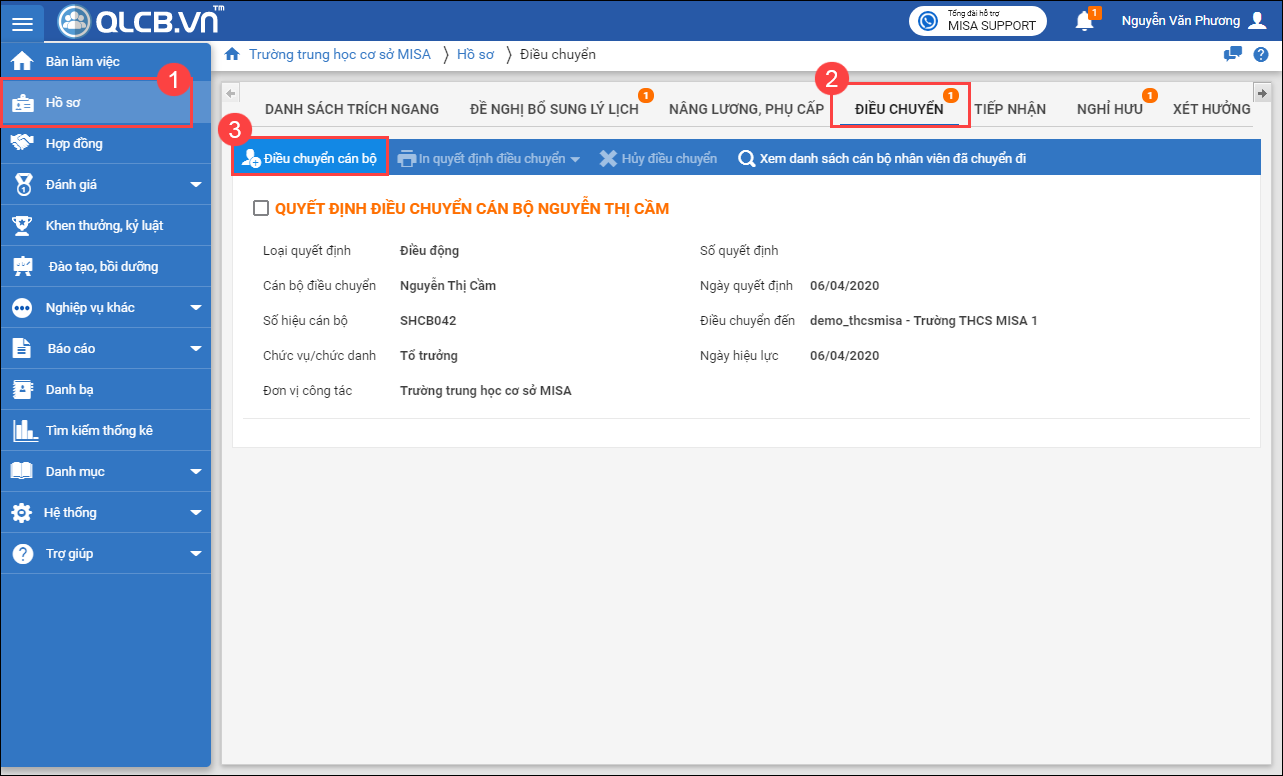Switch to the Tiếp nhận tab

coord(1010,109)
